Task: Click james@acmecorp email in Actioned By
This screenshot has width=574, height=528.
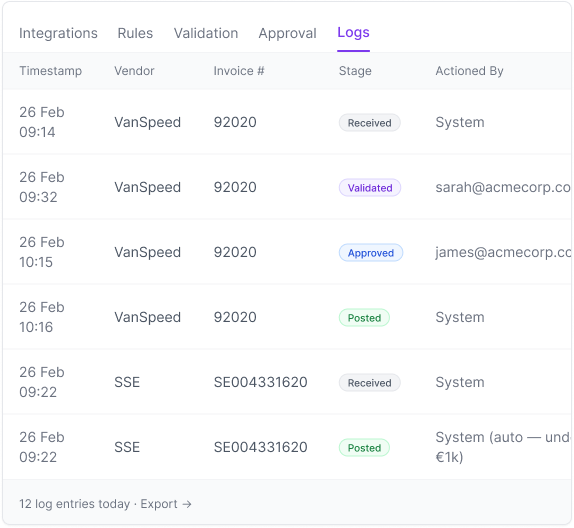Action: coord(503,252)
